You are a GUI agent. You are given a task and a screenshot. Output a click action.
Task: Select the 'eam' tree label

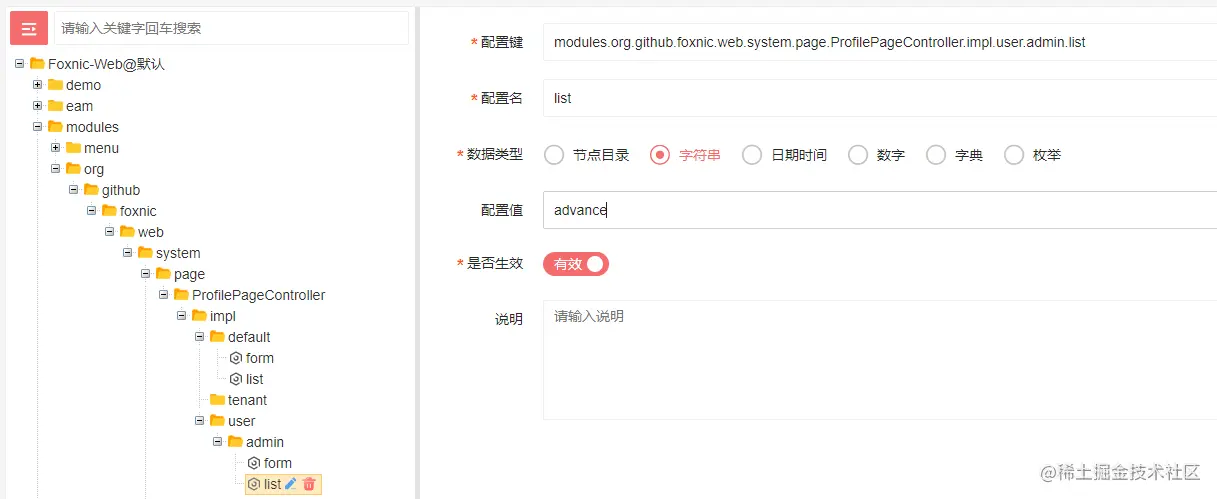point(79,106)
